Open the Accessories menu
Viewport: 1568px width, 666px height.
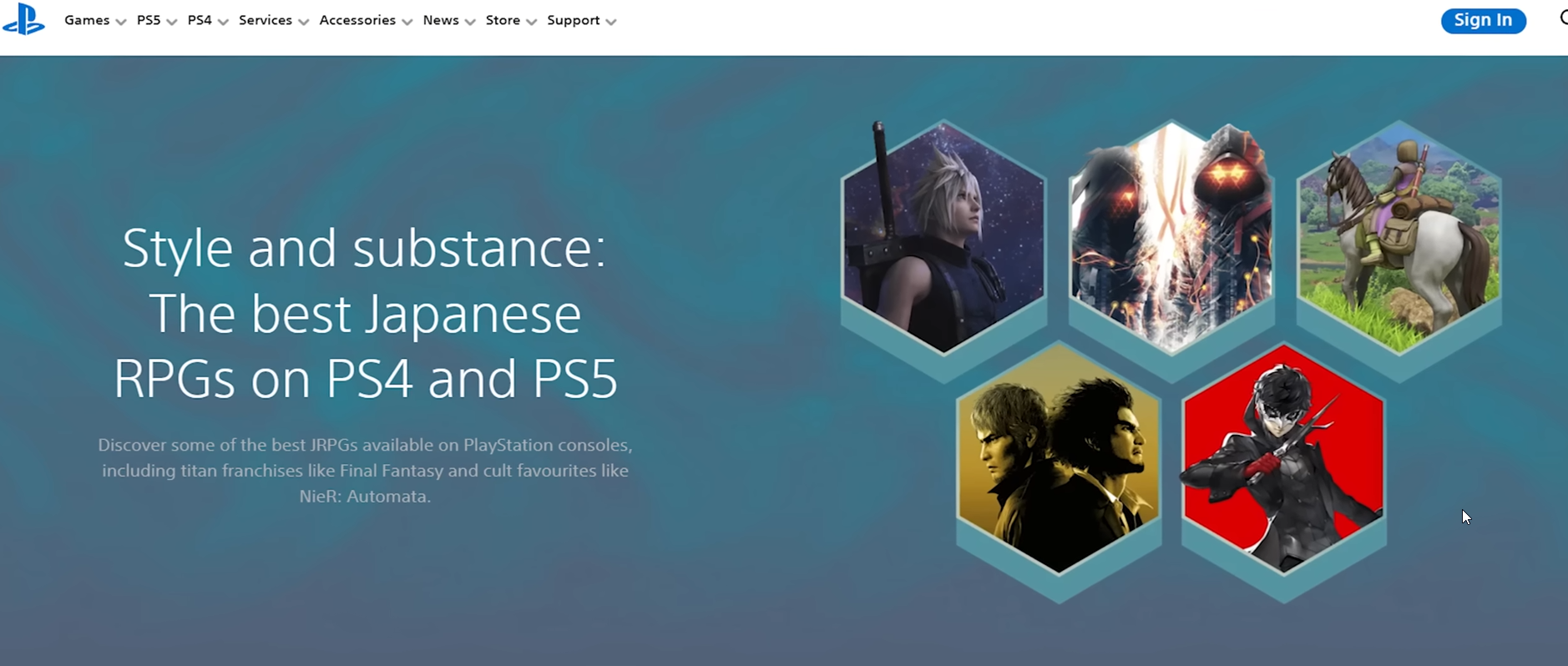point(357,20)
